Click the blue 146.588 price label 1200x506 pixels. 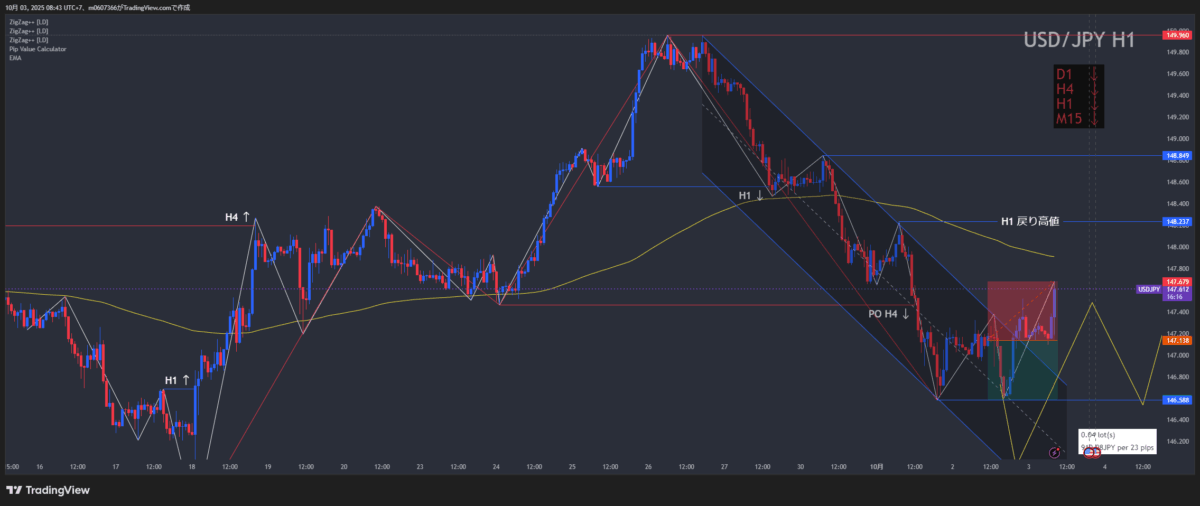pos(1176,401)
